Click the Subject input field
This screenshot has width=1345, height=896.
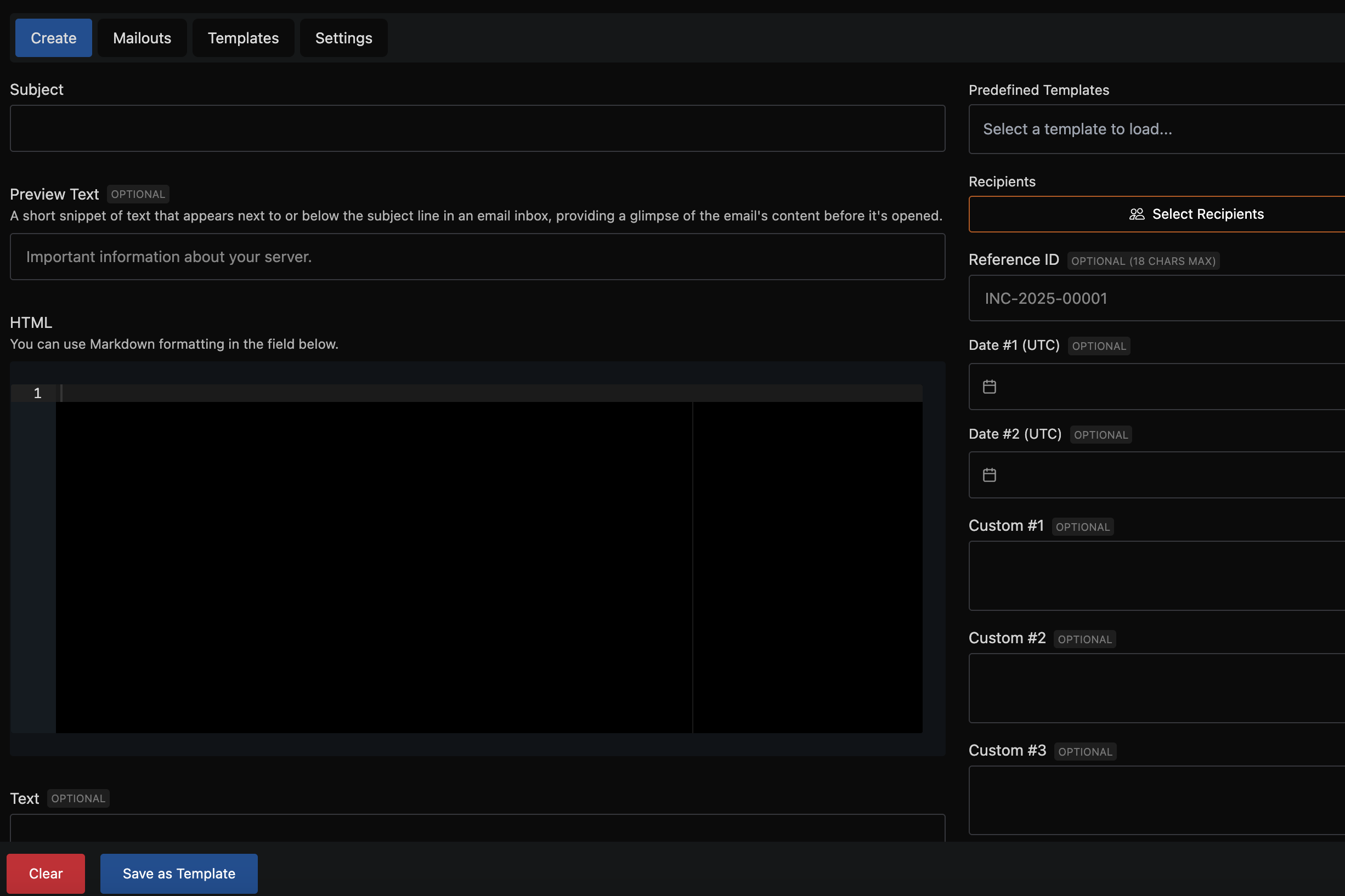(477, 128)
